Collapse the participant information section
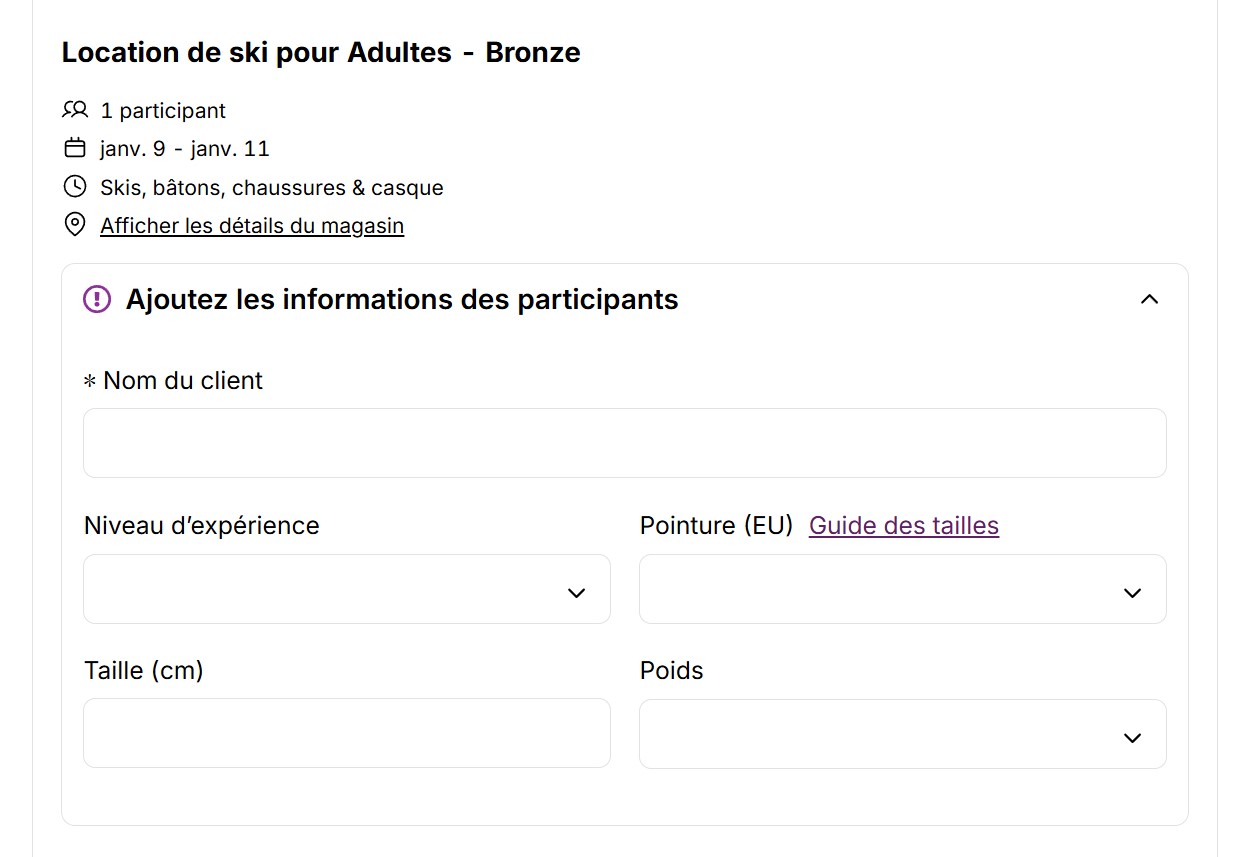The width and height of the screenshot is (1245, 857). pos(1150,299)
